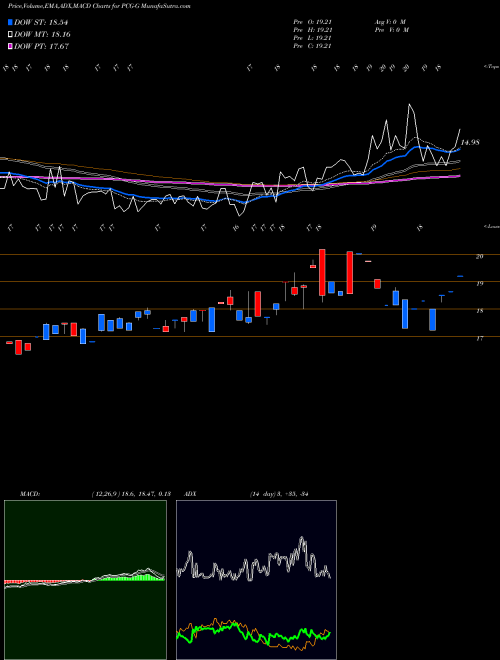This screenshot has height=660, width=500.
Task: Click the 'ADX' panel heading
Action: click(x=190, y=494)
